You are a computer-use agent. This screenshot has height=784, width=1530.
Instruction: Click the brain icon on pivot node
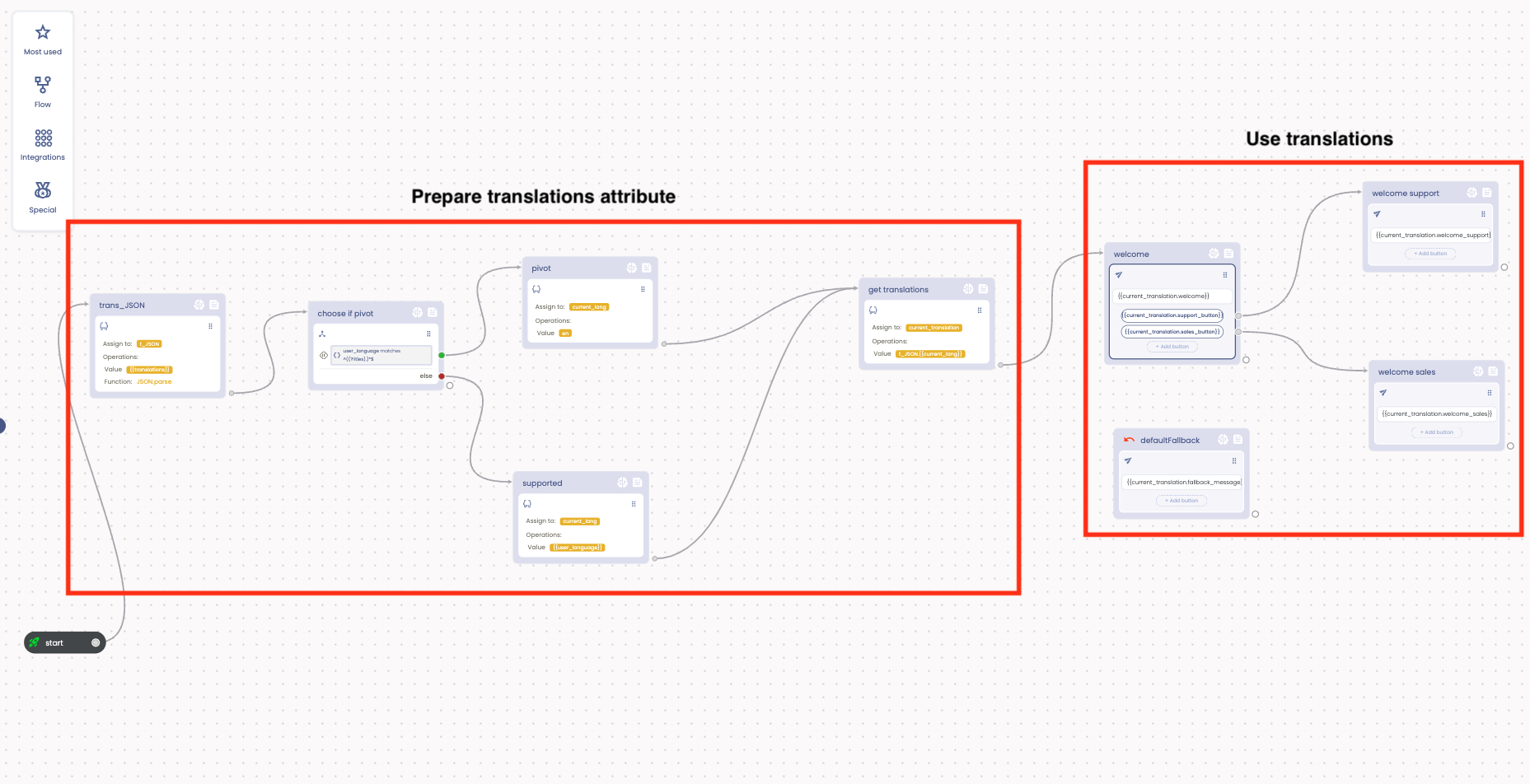(631, 268)
